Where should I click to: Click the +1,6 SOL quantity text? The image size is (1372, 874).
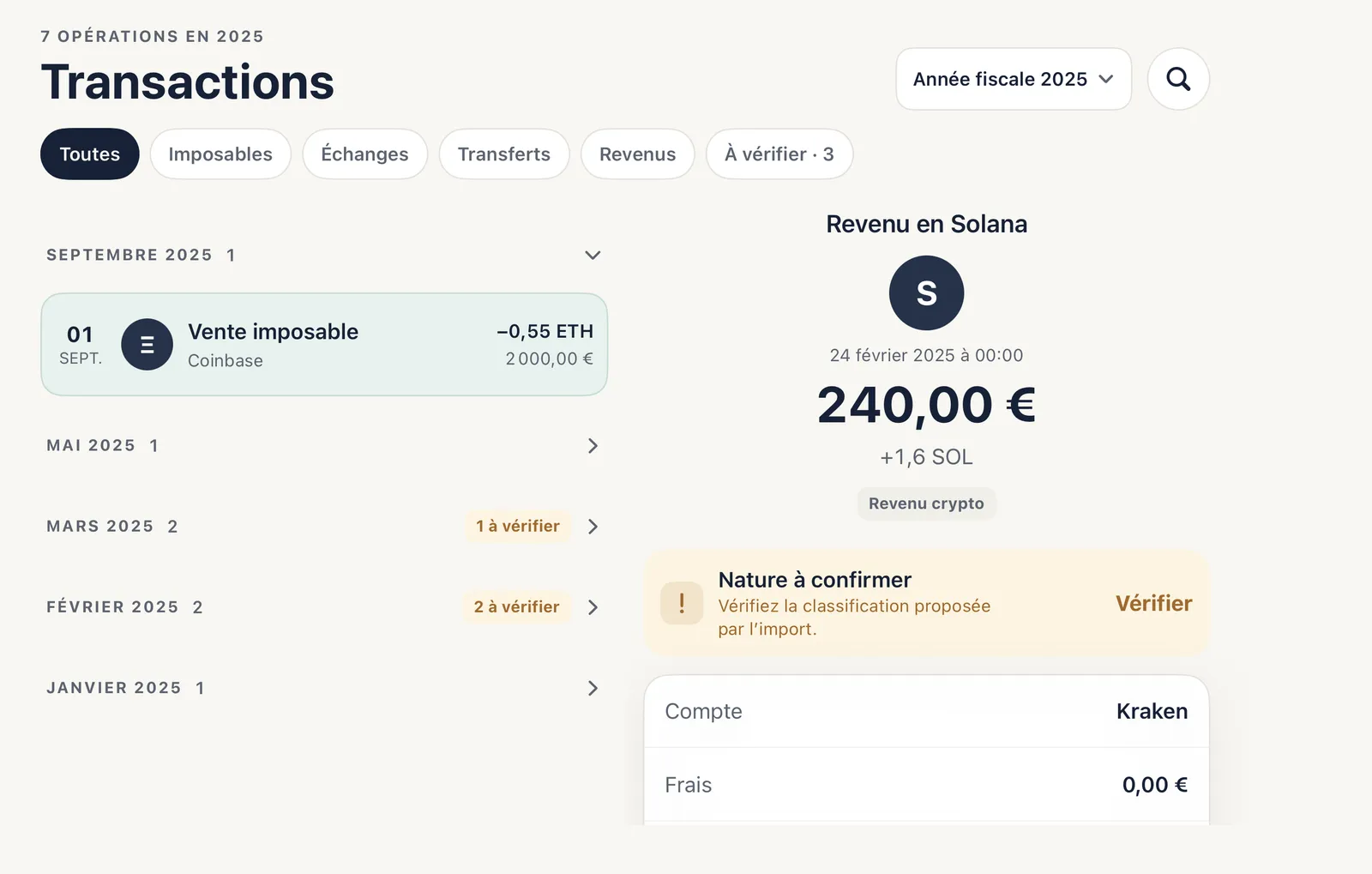click(926, 457)
